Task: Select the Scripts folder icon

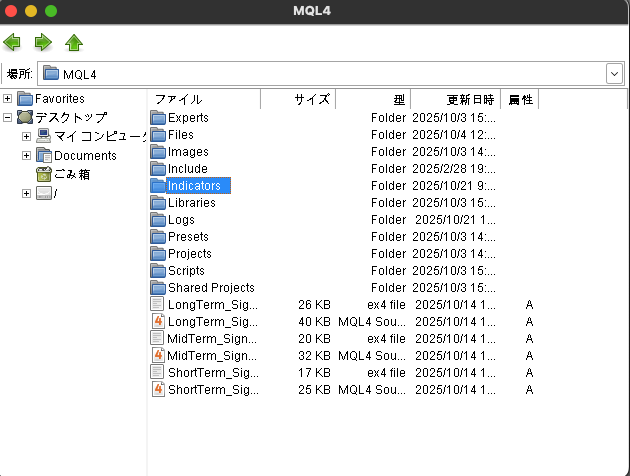Action: (158, 271)
